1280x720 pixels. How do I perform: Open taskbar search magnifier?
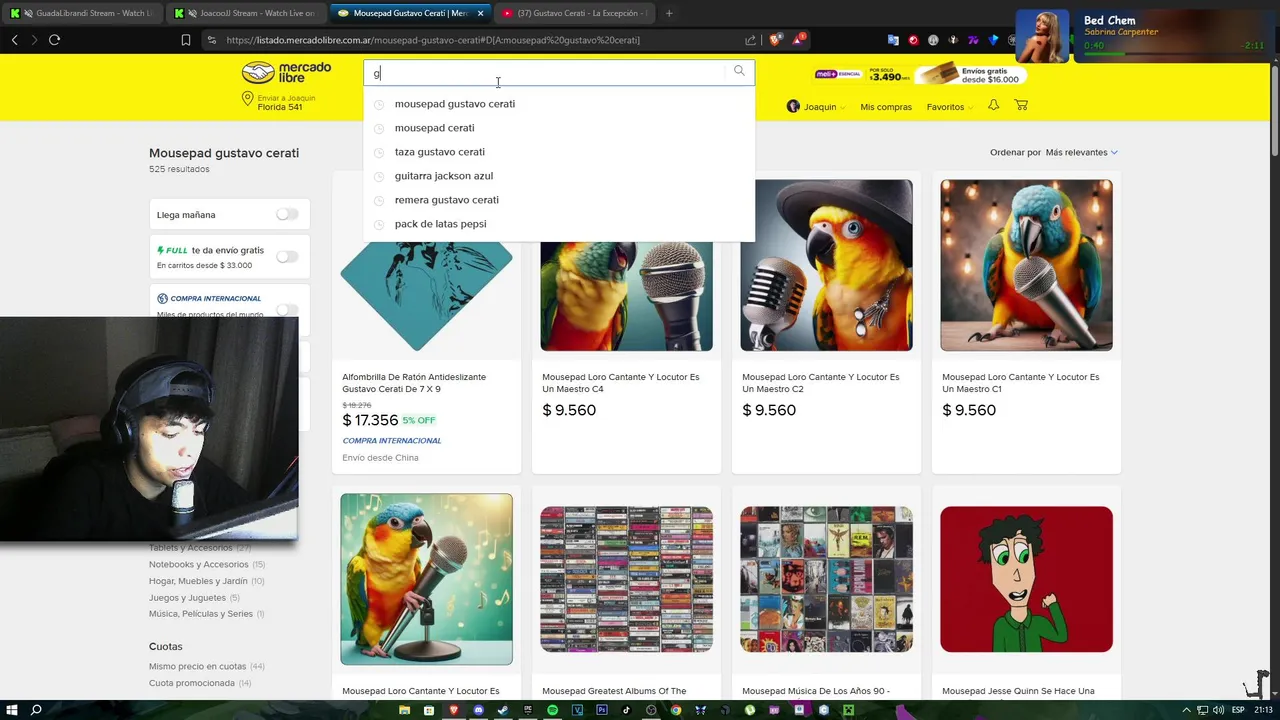(x=36, y=710)
